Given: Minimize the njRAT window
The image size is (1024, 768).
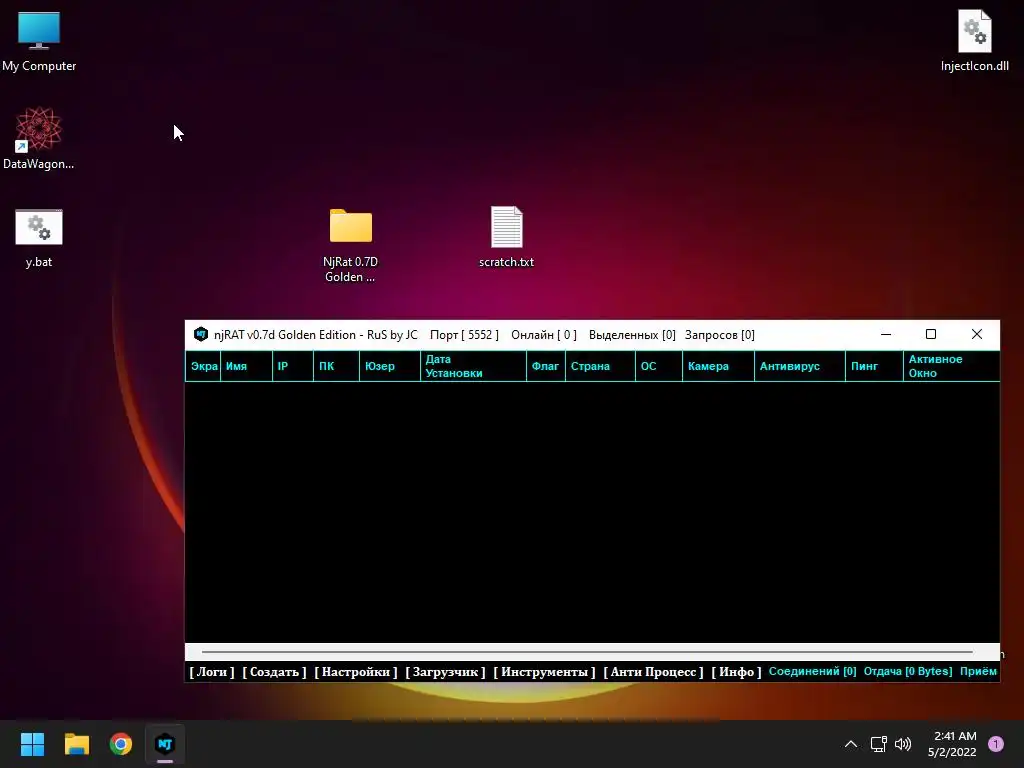Looking at the screenshot, I should click(x=886, y=334).
